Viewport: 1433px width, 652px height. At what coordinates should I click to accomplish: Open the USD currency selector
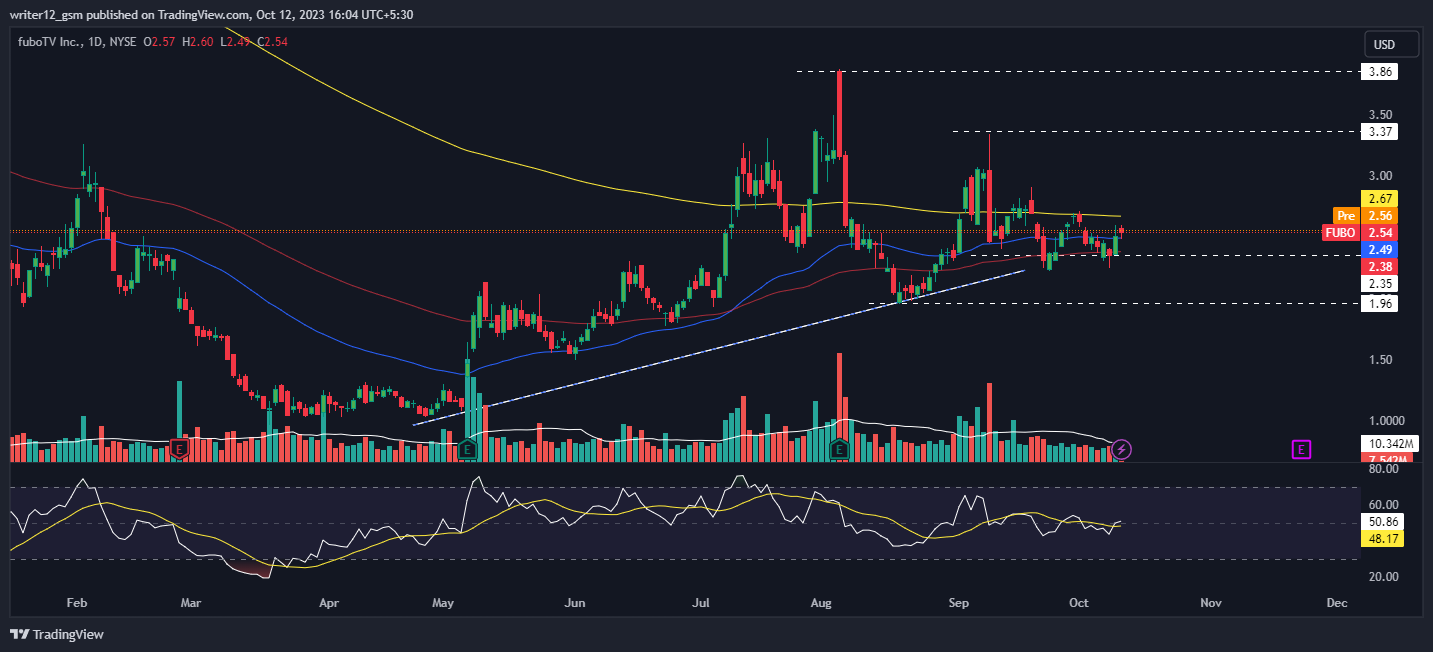pos(1392,44)
